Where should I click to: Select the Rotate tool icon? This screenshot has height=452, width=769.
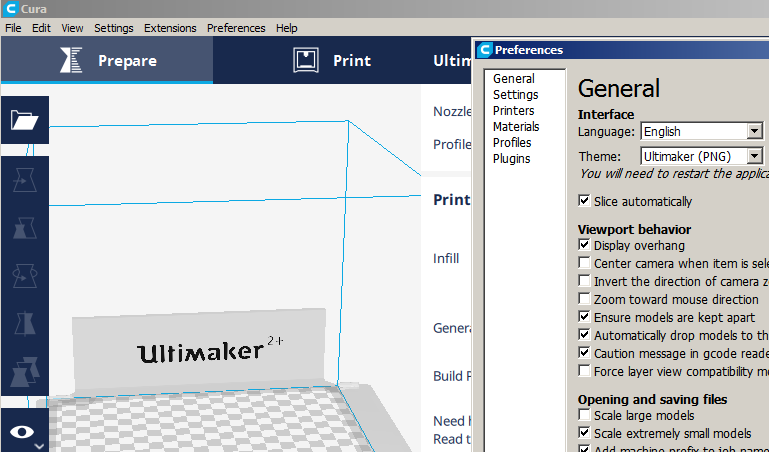(x=25, y=276)
